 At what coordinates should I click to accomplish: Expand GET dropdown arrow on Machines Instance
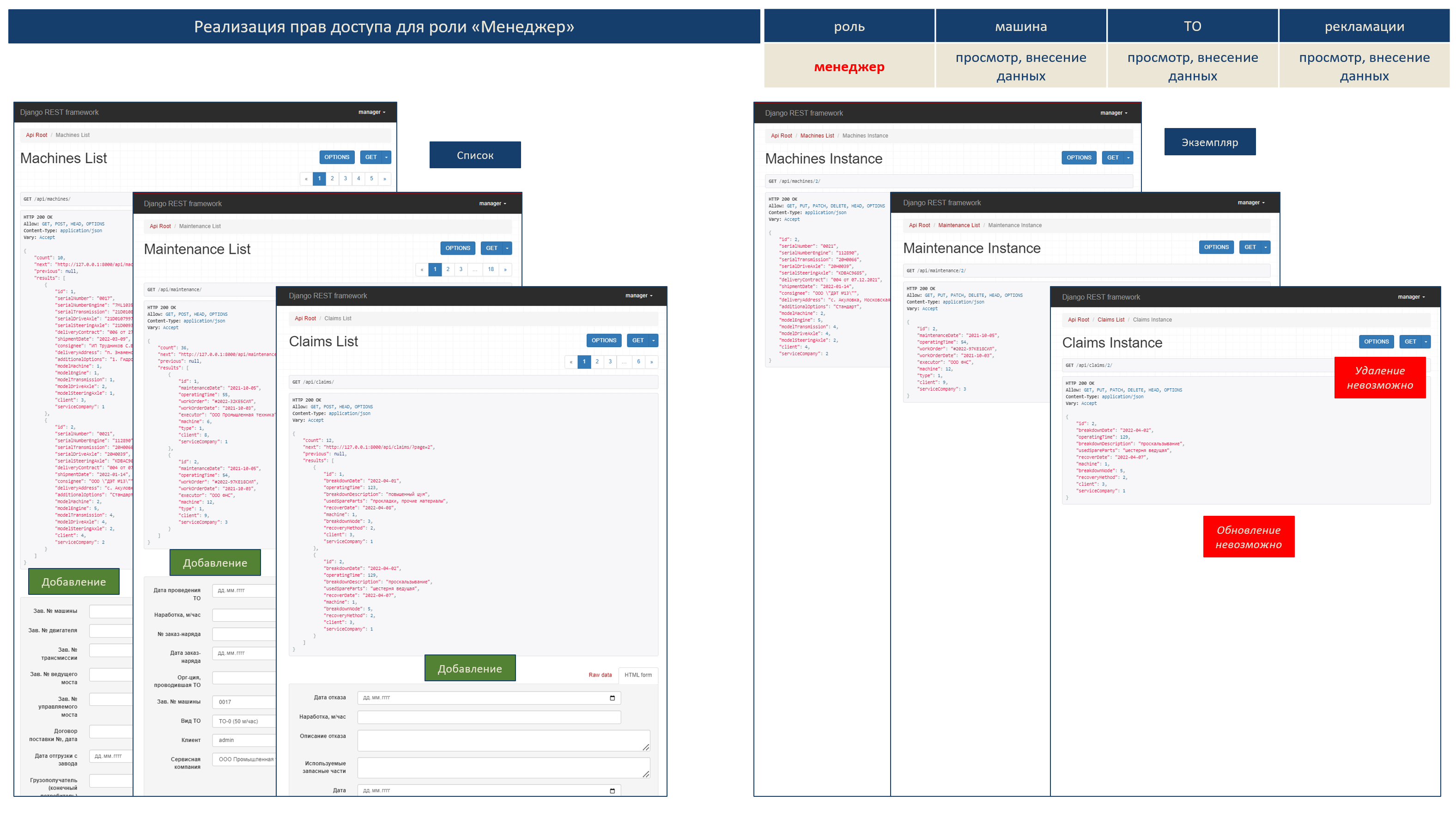click(x=1128, y=158)
